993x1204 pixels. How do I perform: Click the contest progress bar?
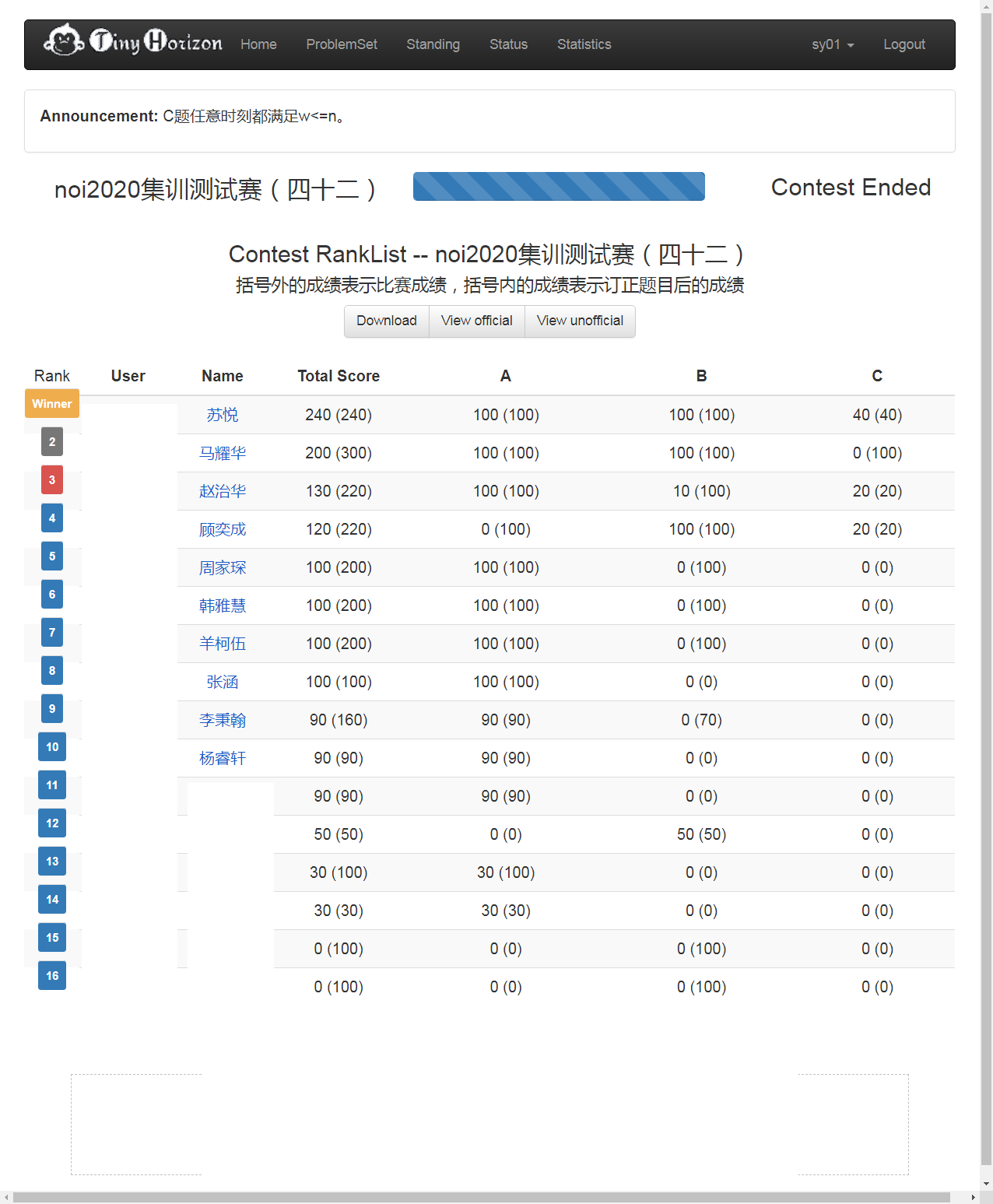pyautogui.click(x=558, y=186)
